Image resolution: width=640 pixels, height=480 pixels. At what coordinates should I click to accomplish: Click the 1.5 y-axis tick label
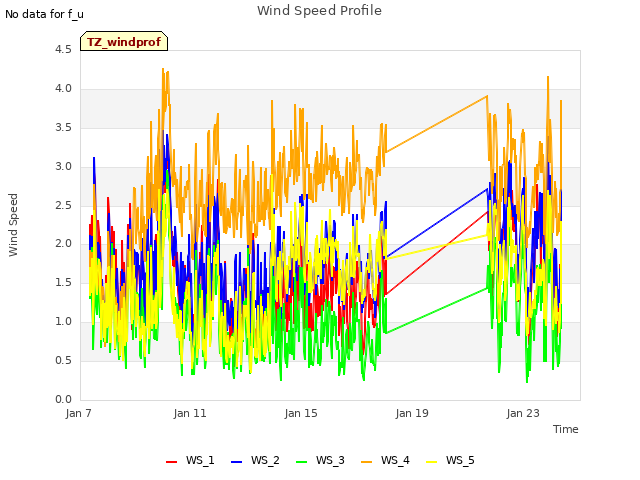tap(63, 282)
